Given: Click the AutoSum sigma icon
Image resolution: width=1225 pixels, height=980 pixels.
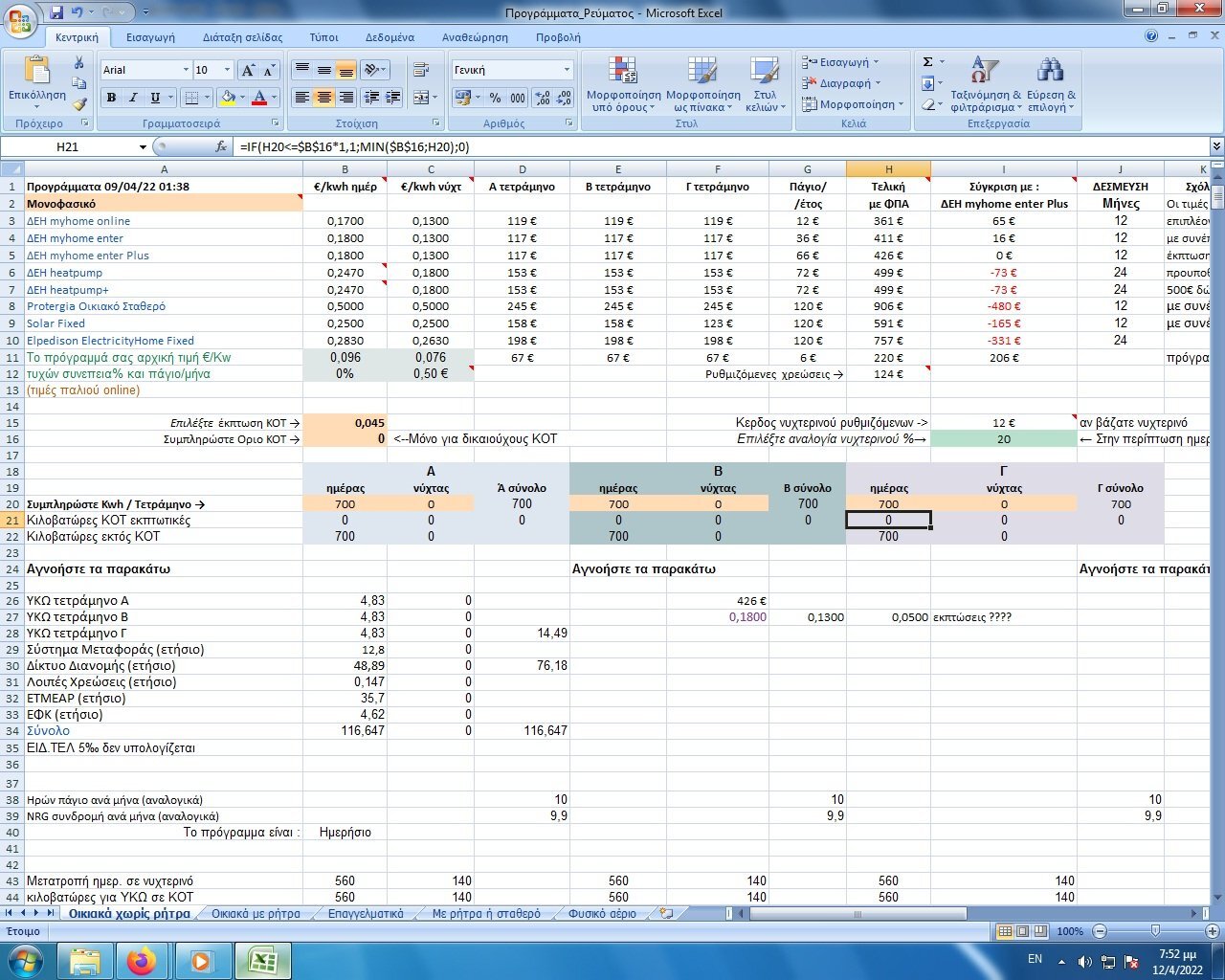Looking at the screenshot, I should pyautogui.click(x=927, y=62).
